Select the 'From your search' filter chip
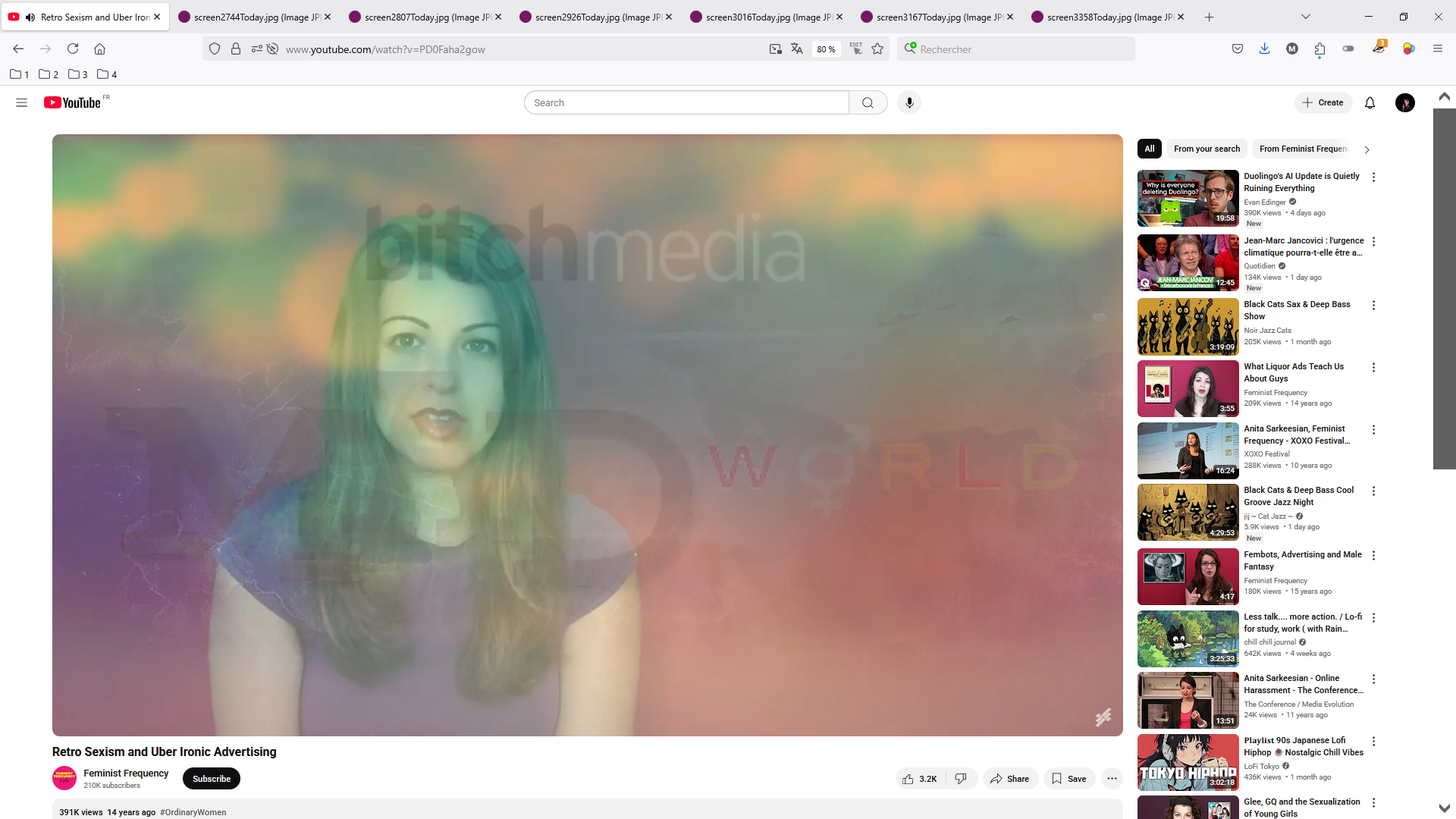1456x819 pixels. pyautogui.click(x=1207, y=149)
